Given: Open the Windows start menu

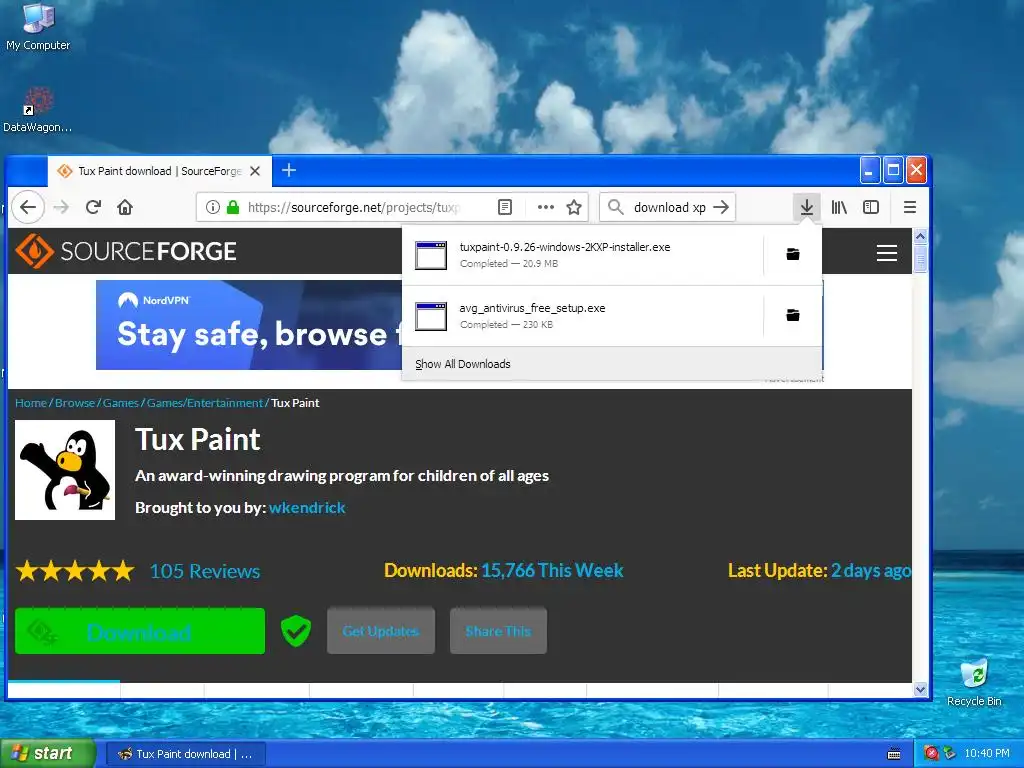Looking at the screenshot, I should (x=48, y=754).
